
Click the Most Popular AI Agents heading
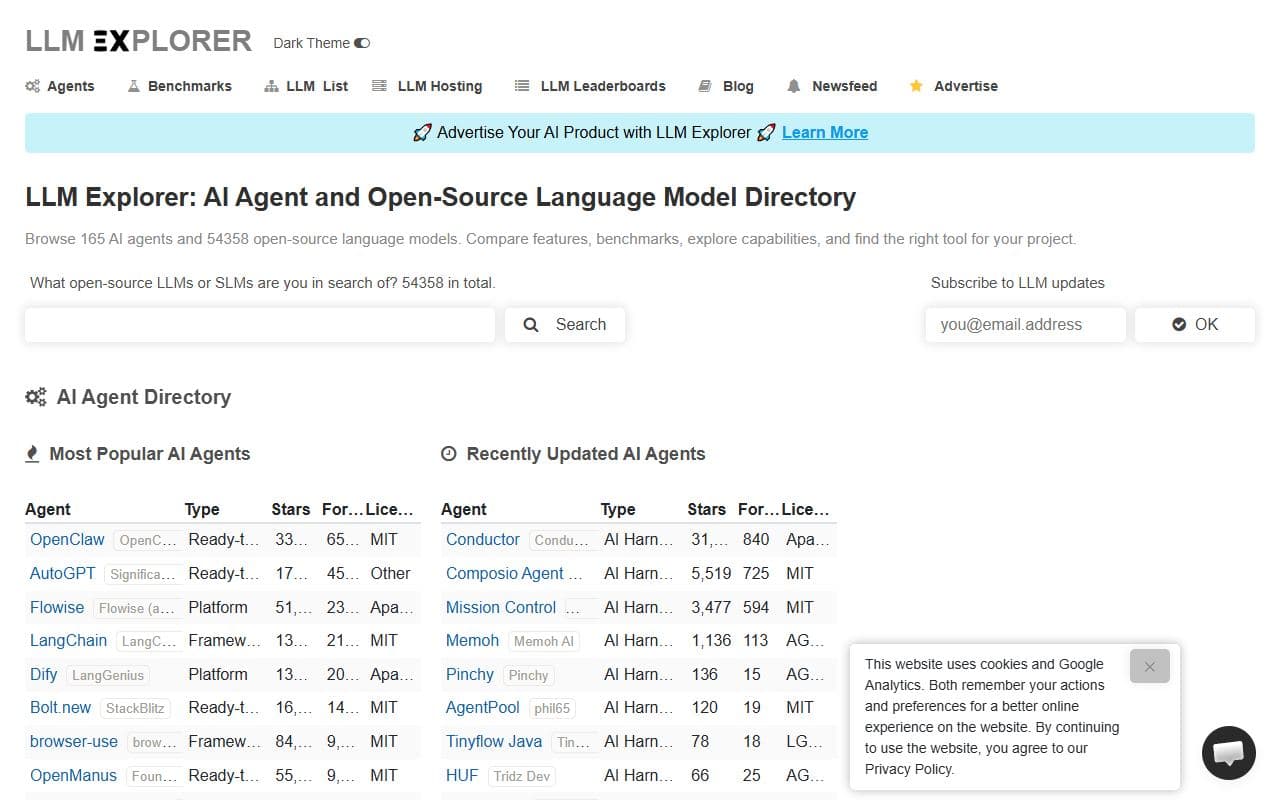tap(150, 454)
